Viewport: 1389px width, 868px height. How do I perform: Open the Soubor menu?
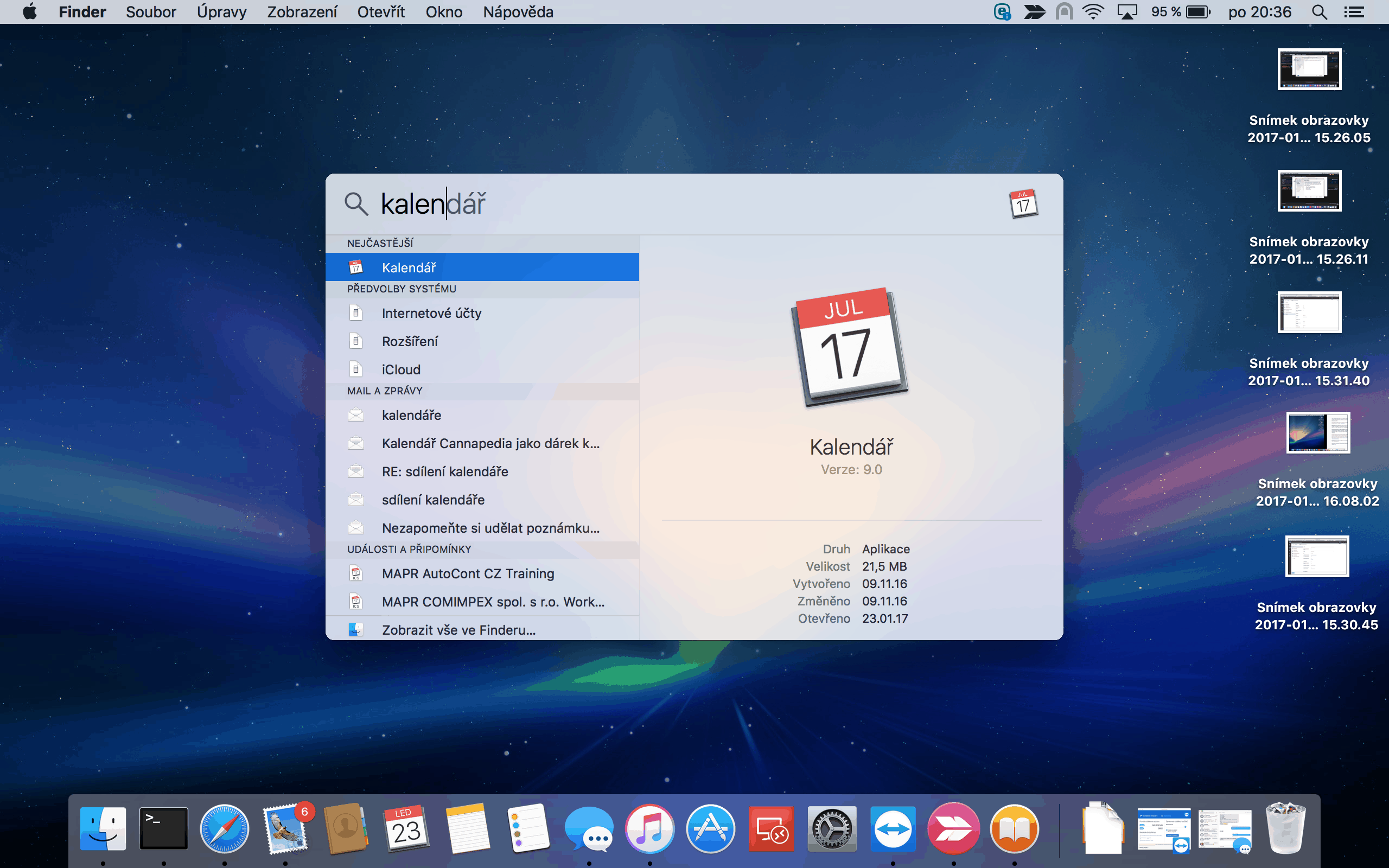[151, 12]
